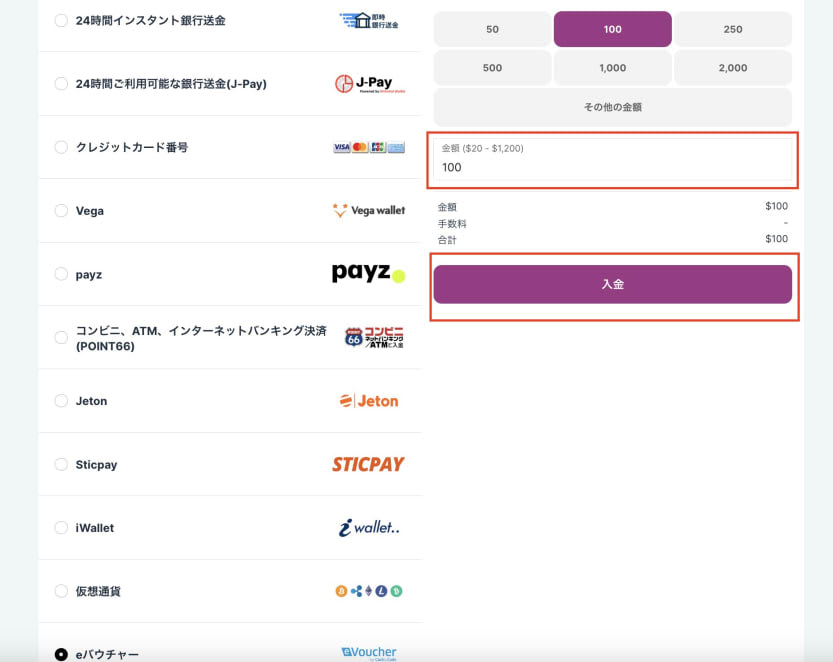
Task: Select the POINT66 convenience store radio button
Action: click(61, 338)
